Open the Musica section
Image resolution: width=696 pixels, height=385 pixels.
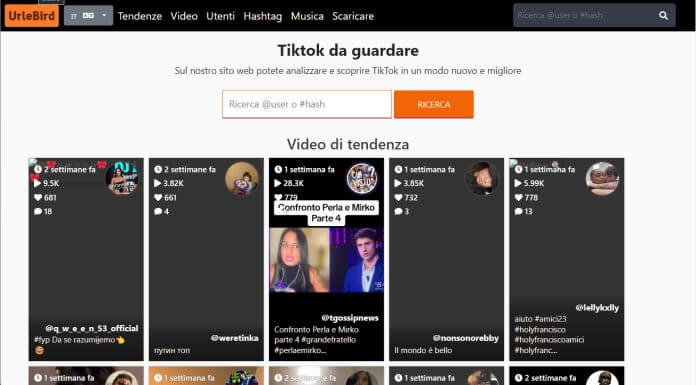point(307,16)
